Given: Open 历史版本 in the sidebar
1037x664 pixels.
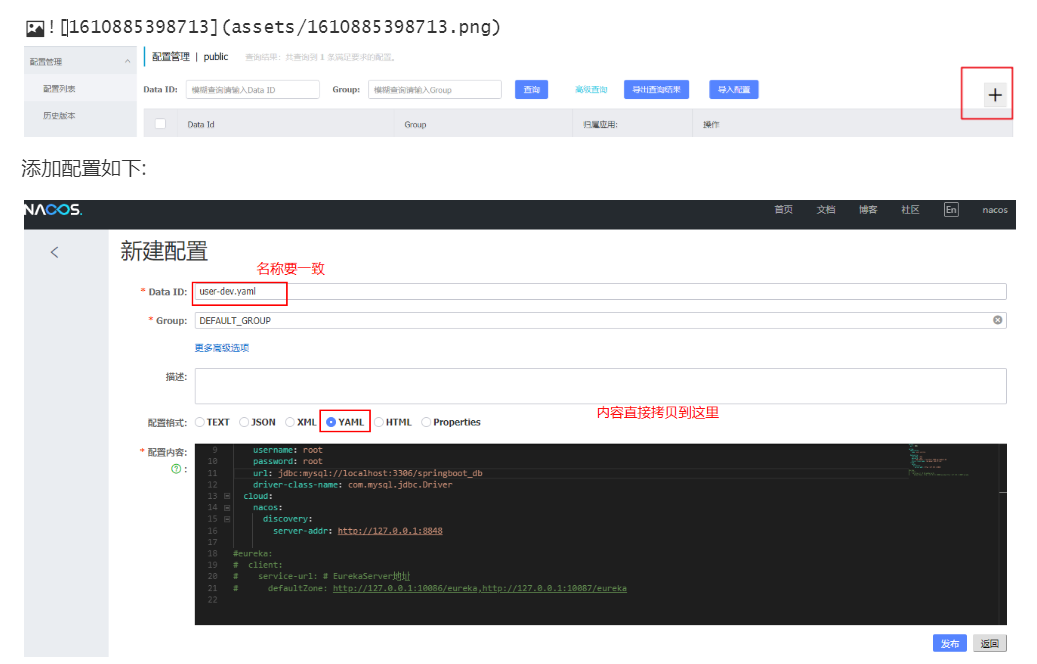Looking at the screenshot, I should [x=60, y=116].
